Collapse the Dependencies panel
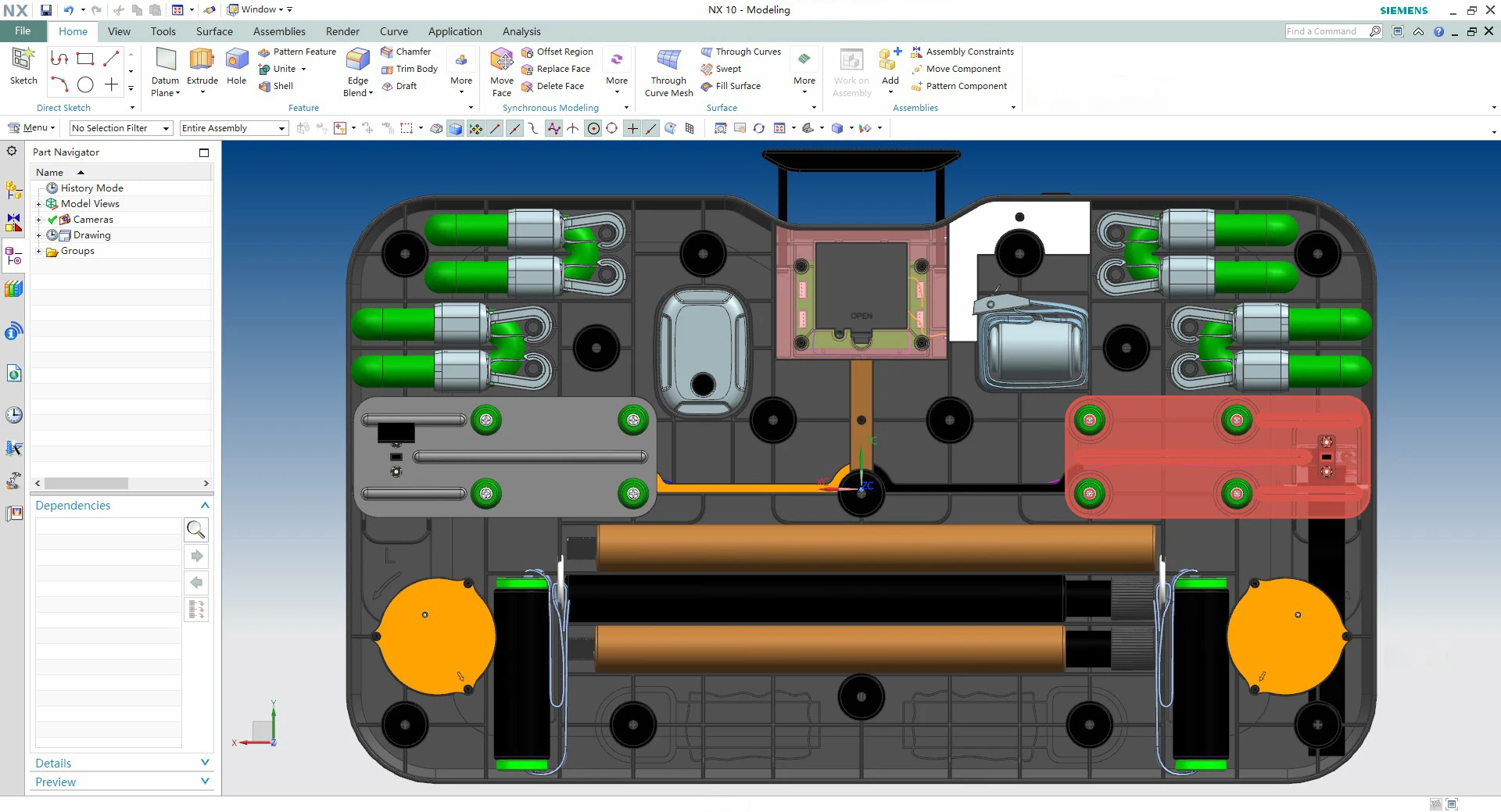This screenshot has height=812, width=1501. point(205,506)
